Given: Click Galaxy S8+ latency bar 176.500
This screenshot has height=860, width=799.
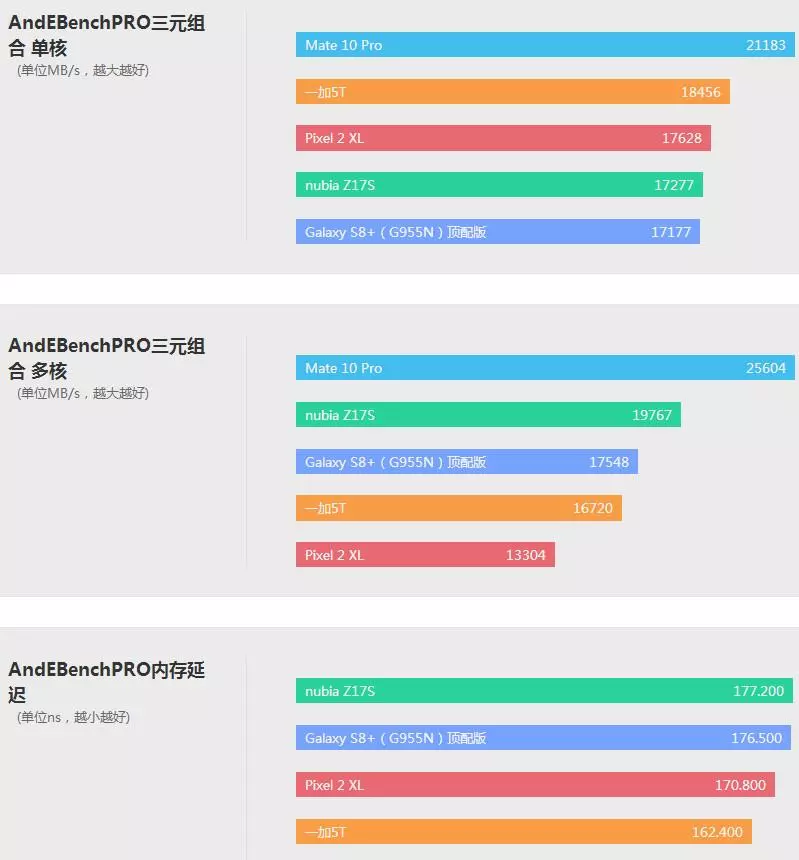Looking at the screenshot, I should [543, 738].
